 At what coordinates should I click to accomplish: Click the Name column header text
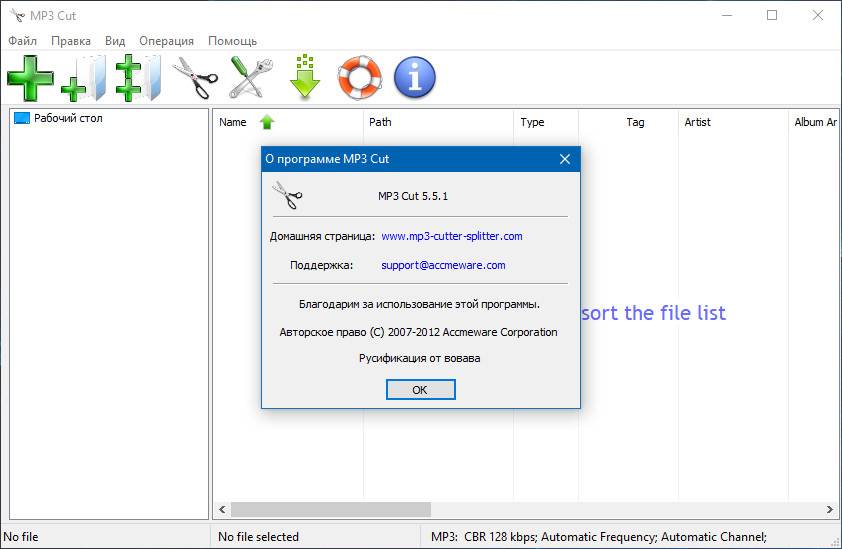233,122
